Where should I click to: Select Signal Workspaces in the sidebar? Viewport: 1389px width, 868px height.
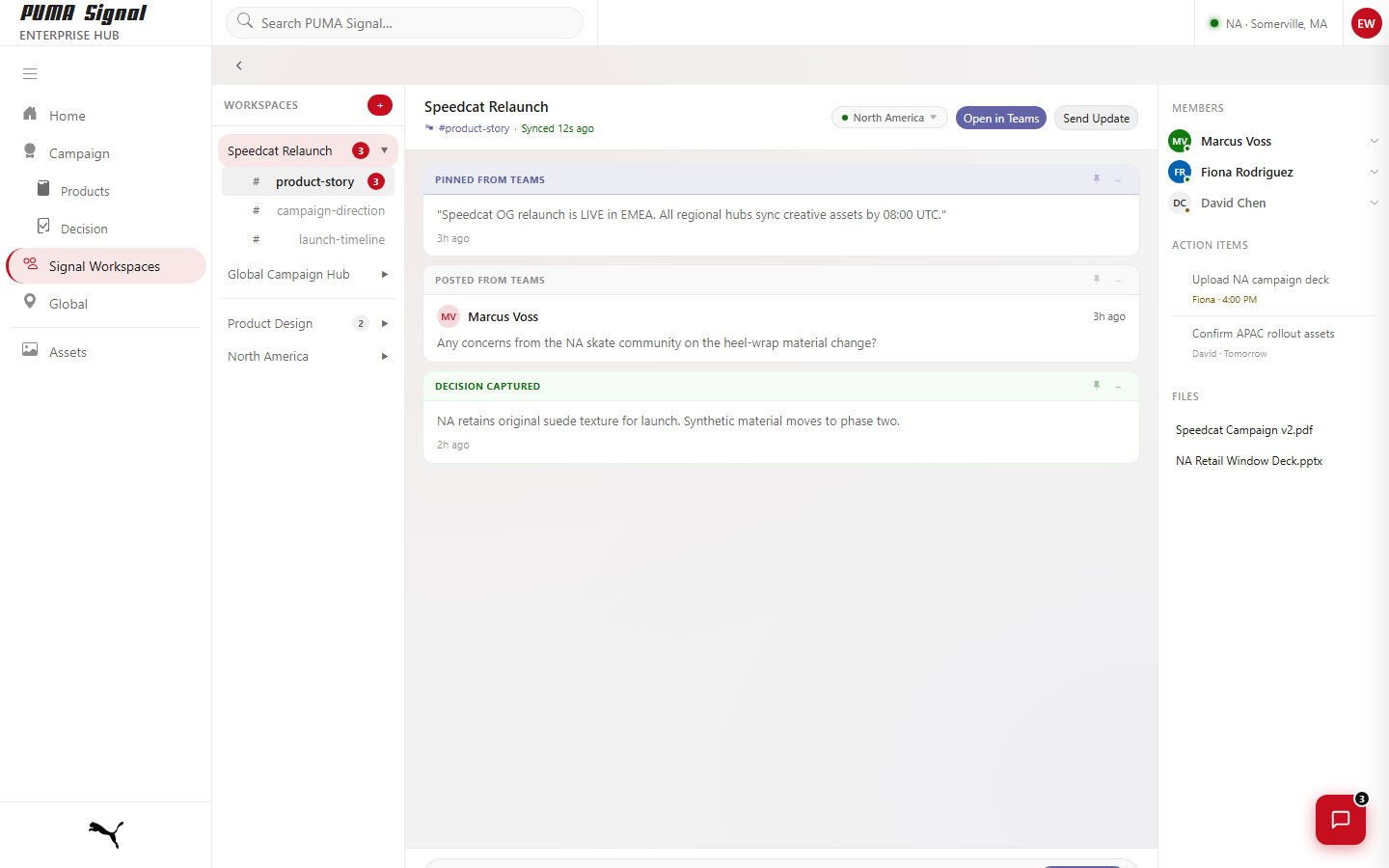(x=107, y=265)
